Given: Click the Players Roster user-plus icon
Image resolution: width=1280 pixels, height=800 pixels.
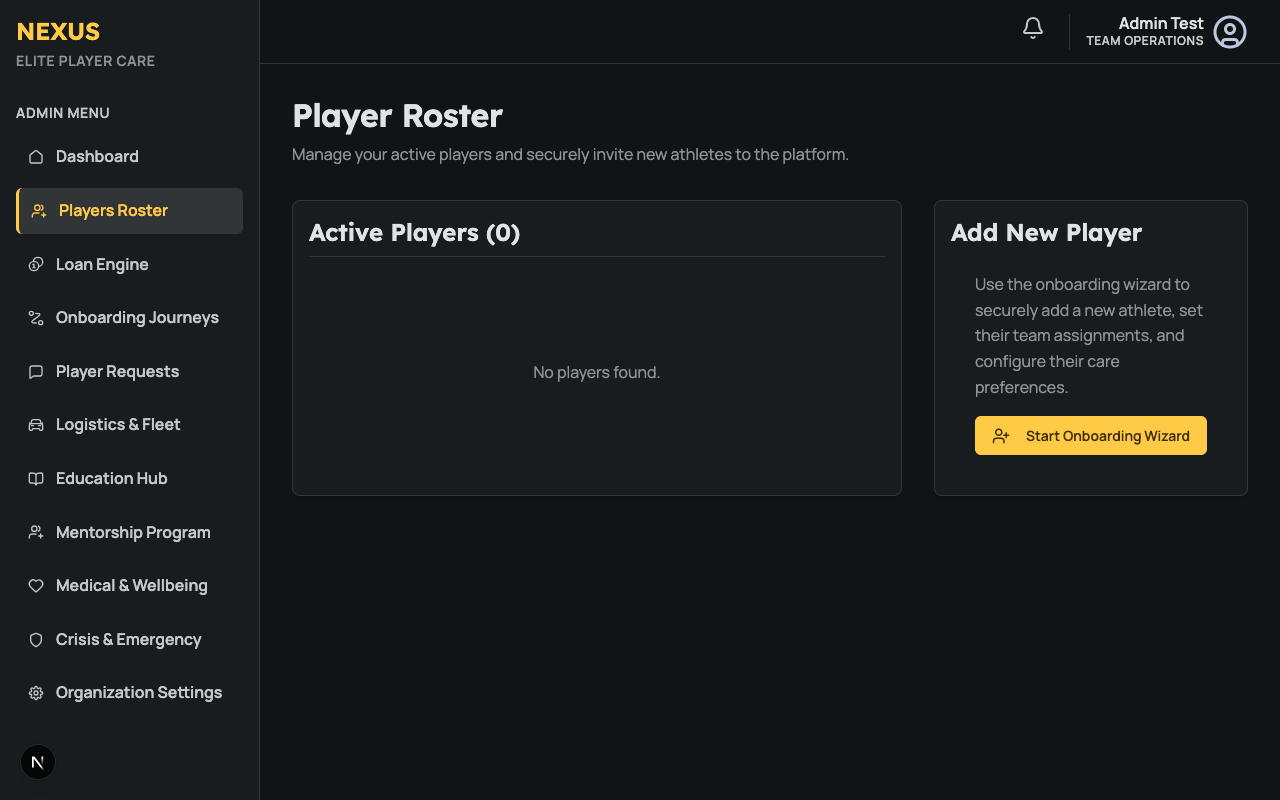Looking at the screenshot, I should click(x=39, y=211).
